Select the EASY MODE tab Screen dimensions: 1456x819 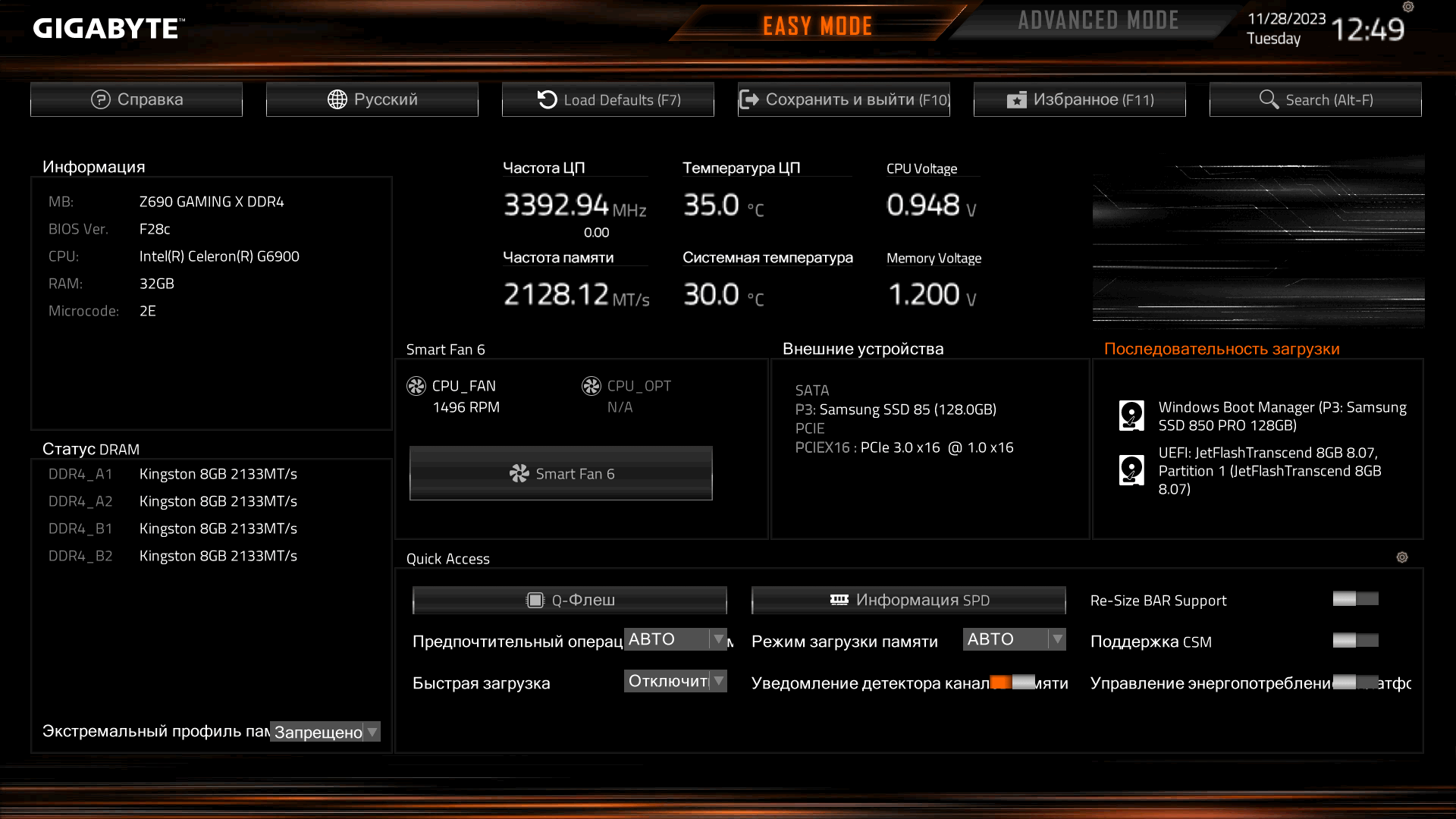coord(817,26)
